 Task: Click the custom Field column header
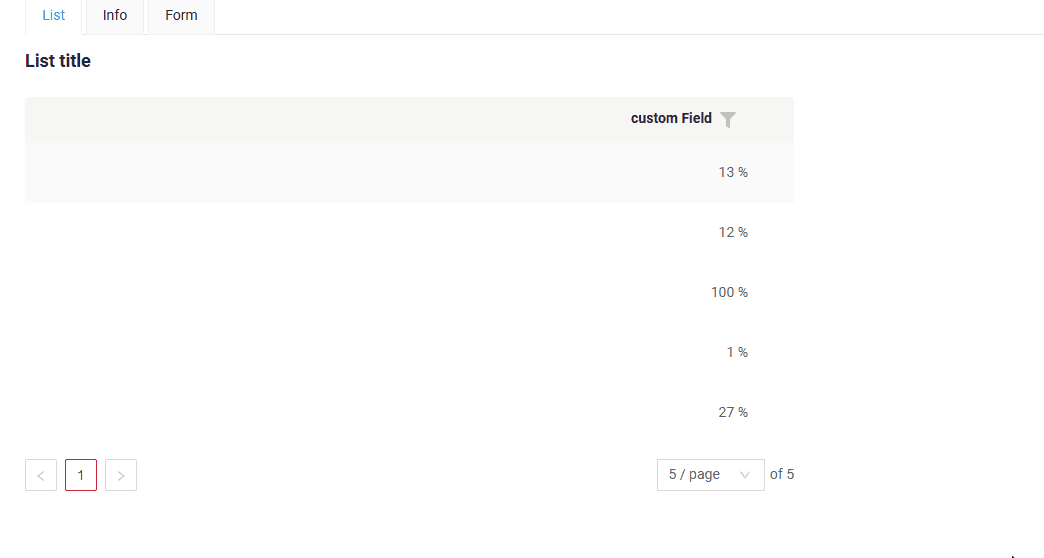pos(671,119)
